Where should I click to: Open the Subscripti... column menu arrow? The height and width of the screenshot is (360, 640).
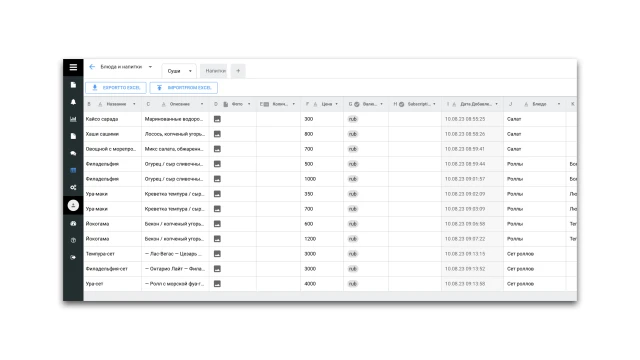[x=434, y=104]
